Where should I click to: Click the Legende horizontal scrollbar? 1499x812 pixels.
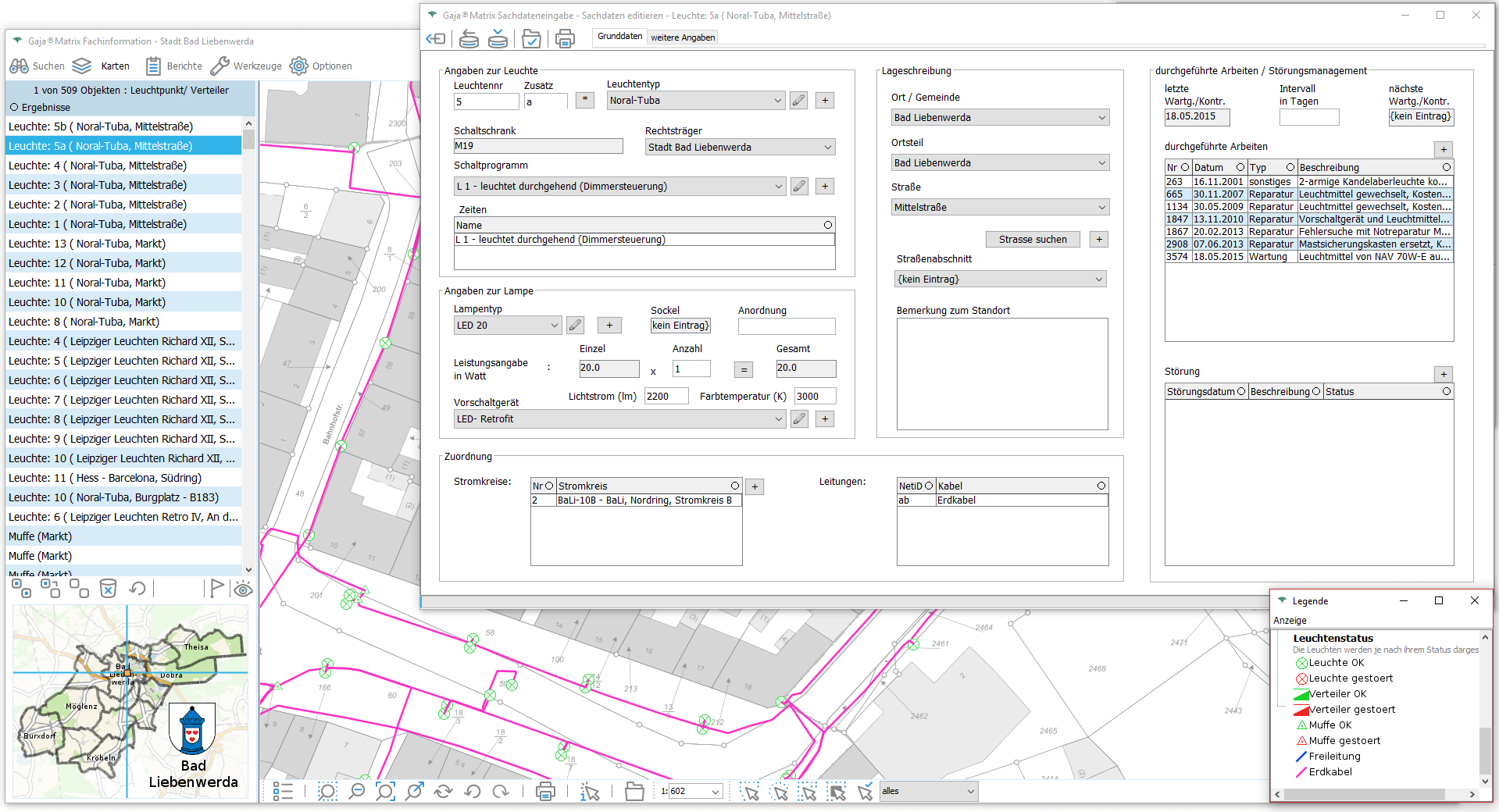1363,794
